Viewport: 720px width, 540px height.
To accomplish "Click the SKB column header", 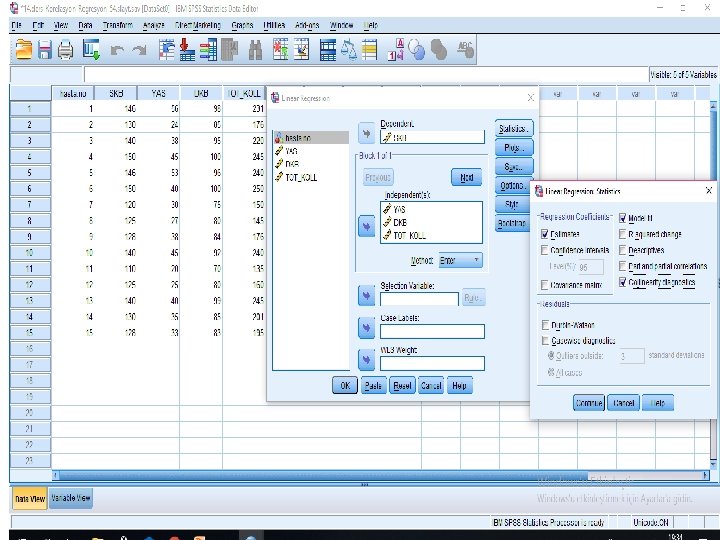I will [116, 93].
